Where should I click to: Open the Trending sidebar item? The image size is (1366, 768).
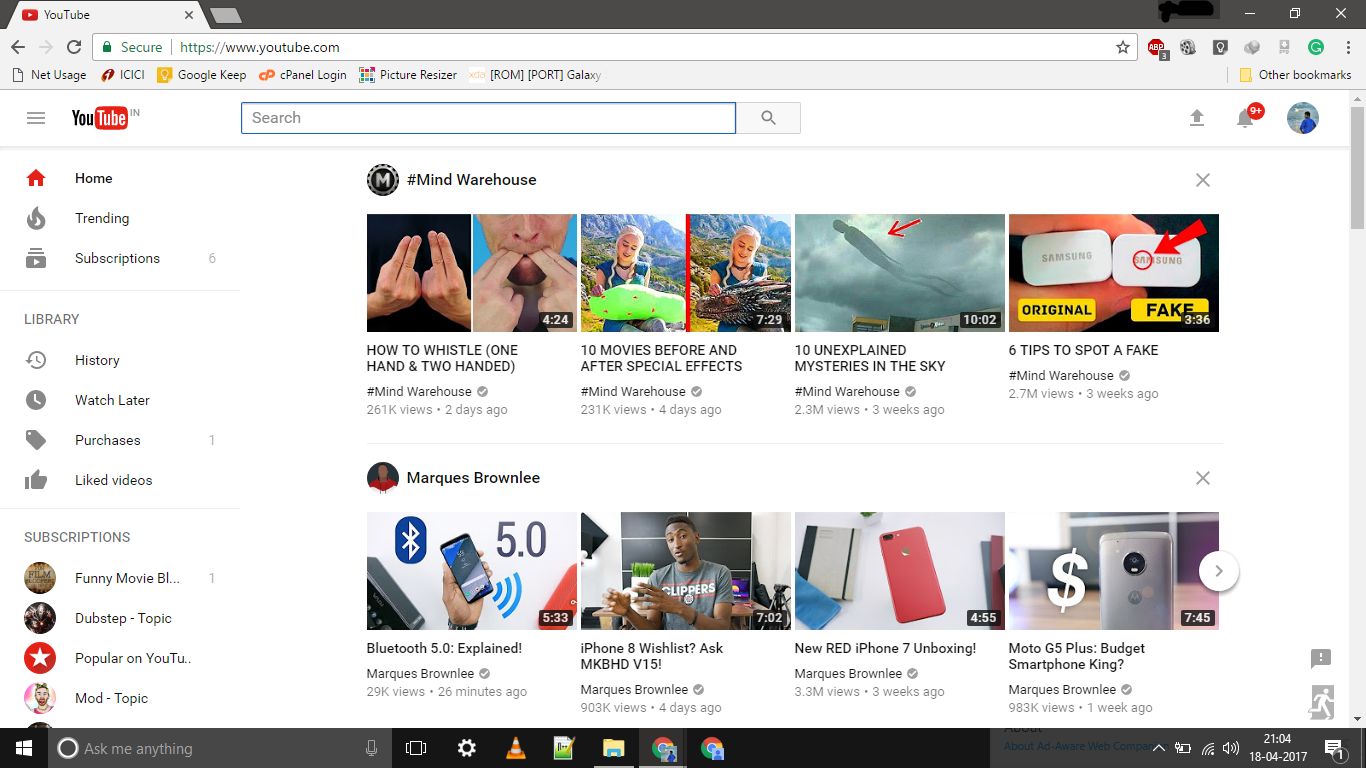(x=120, y=218)
